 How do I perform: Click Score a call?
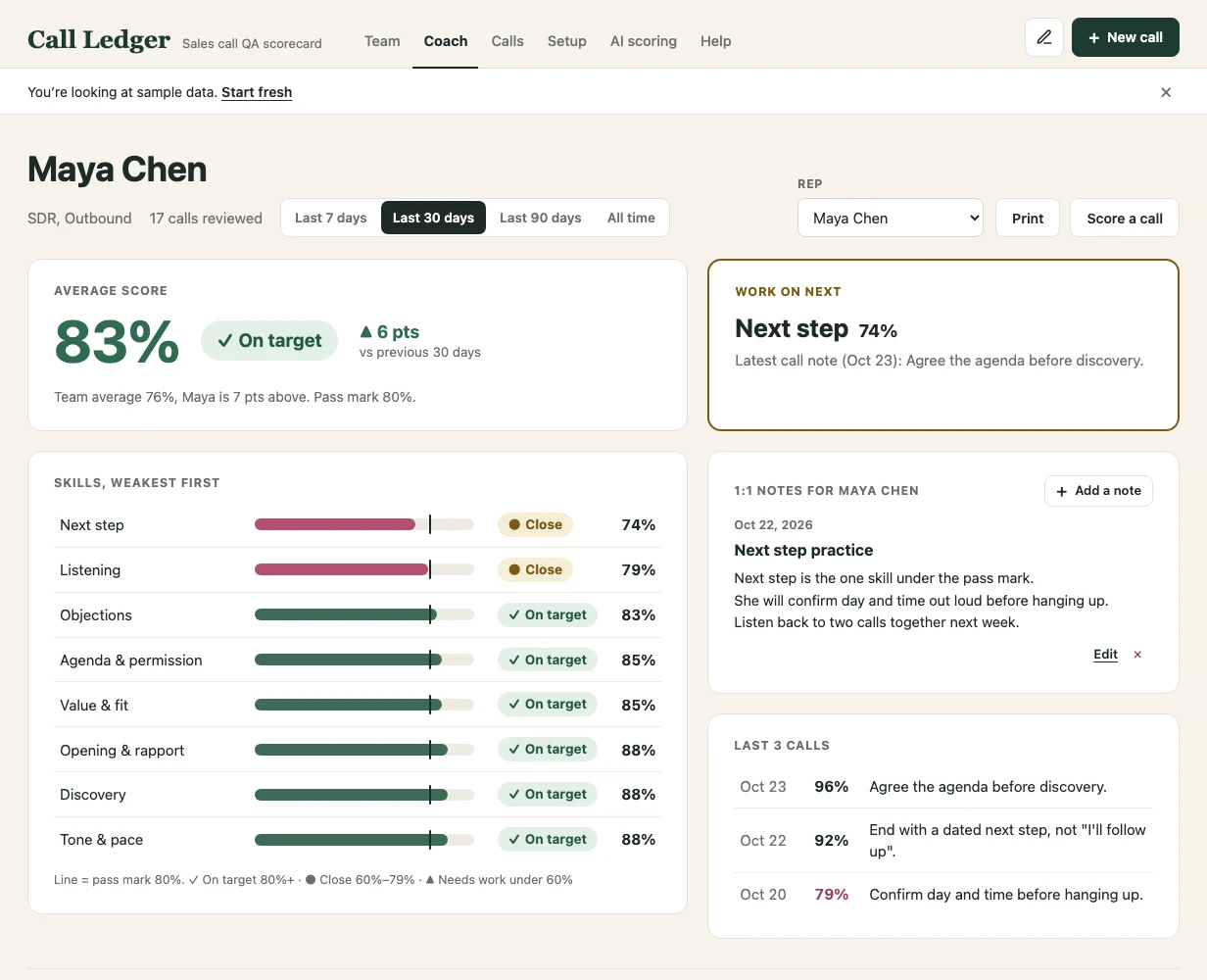point(1125,219)
